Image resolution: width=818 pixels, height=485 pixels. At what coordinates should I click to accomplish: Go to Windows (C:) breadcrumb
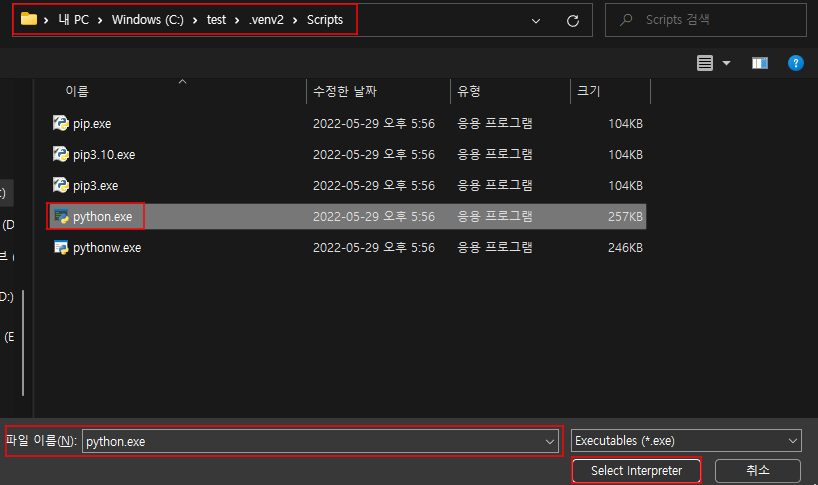[x=148, y=20]
